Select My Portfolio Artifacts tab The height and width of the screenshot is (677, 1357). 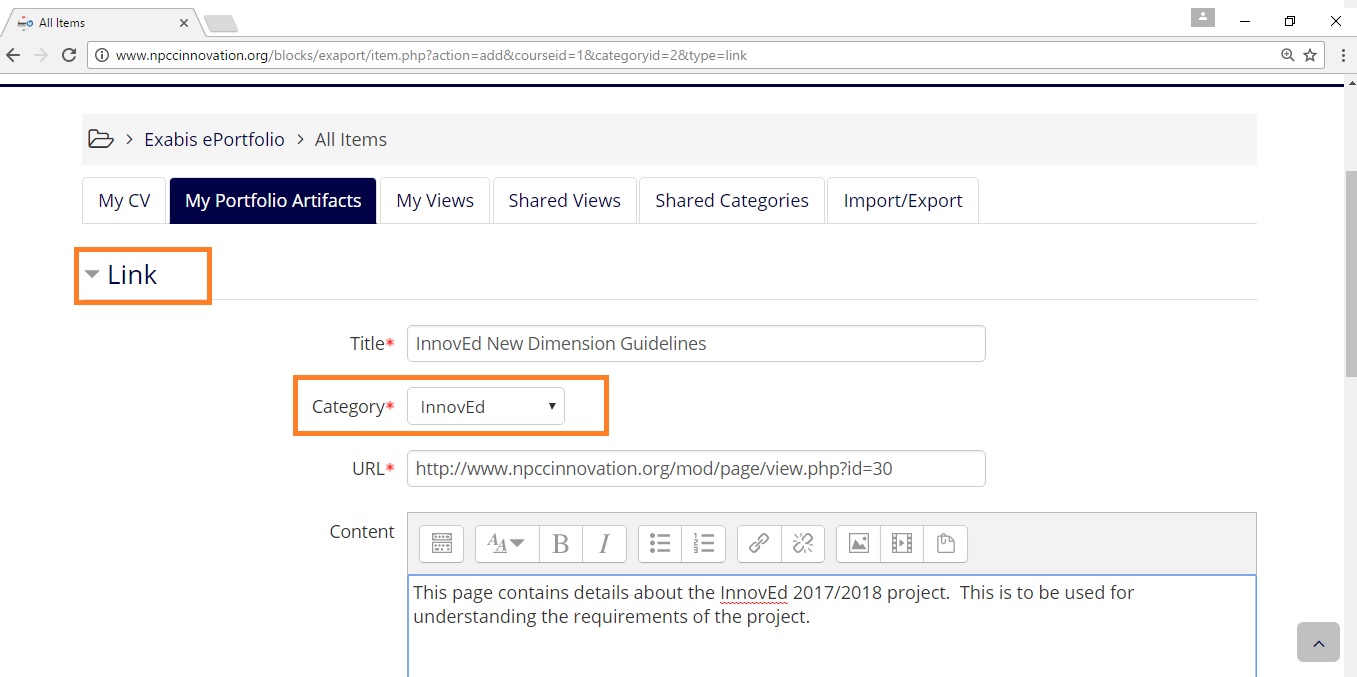(x=273, y=201)
